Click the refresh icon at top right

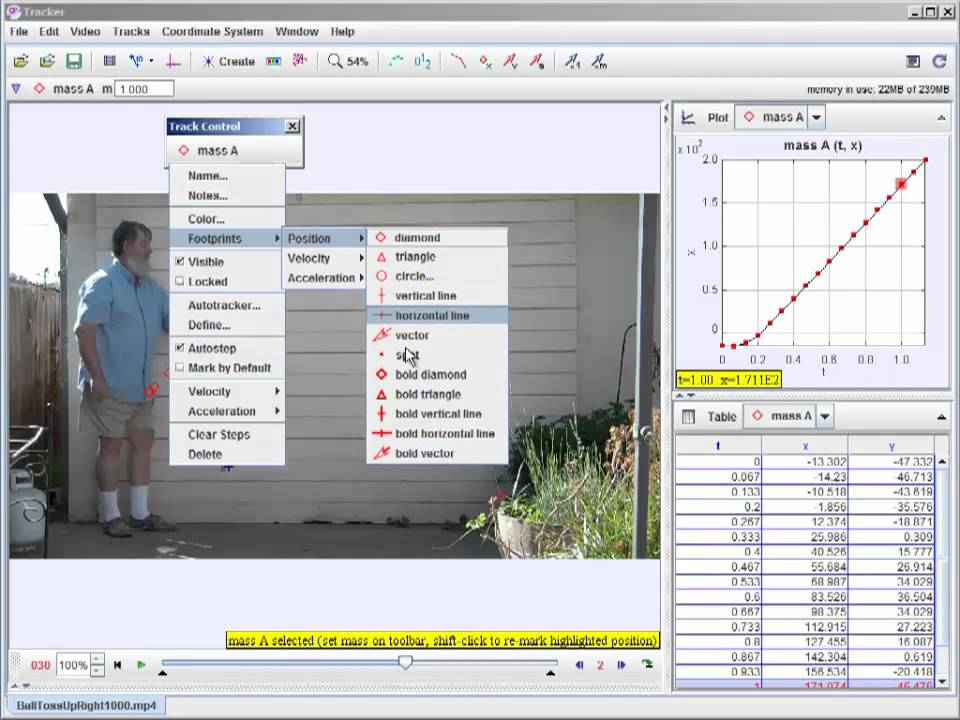(939, 61)
